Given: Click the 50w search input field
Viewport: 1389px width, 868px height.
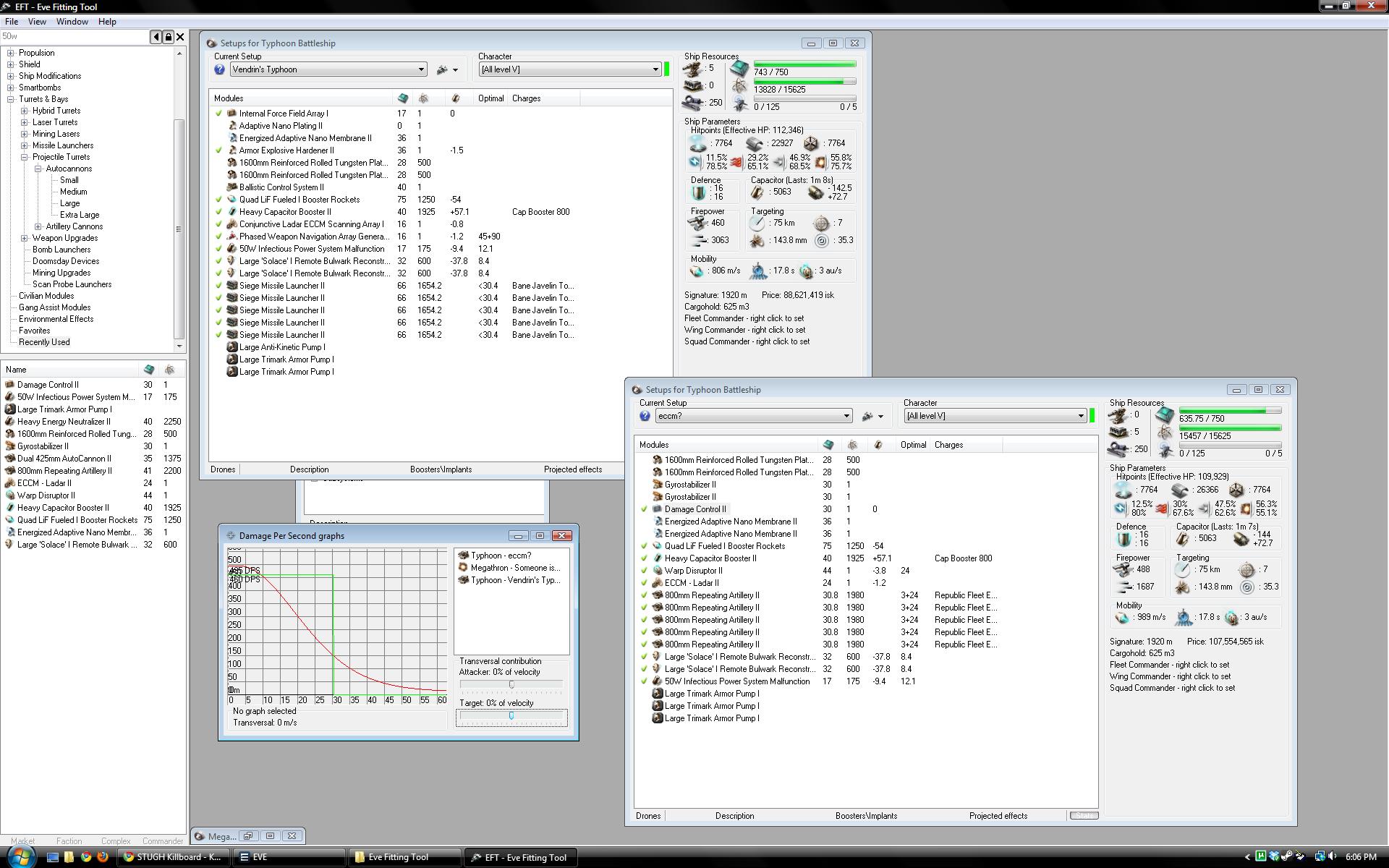Looking at the screenshot, I should click(x=72, y=36).
